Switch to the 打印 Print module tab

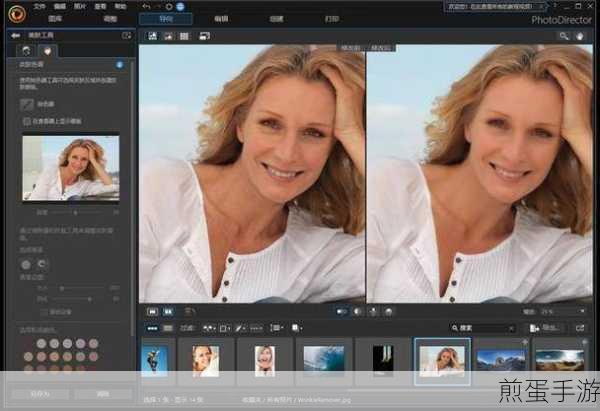tap(331, 19)
